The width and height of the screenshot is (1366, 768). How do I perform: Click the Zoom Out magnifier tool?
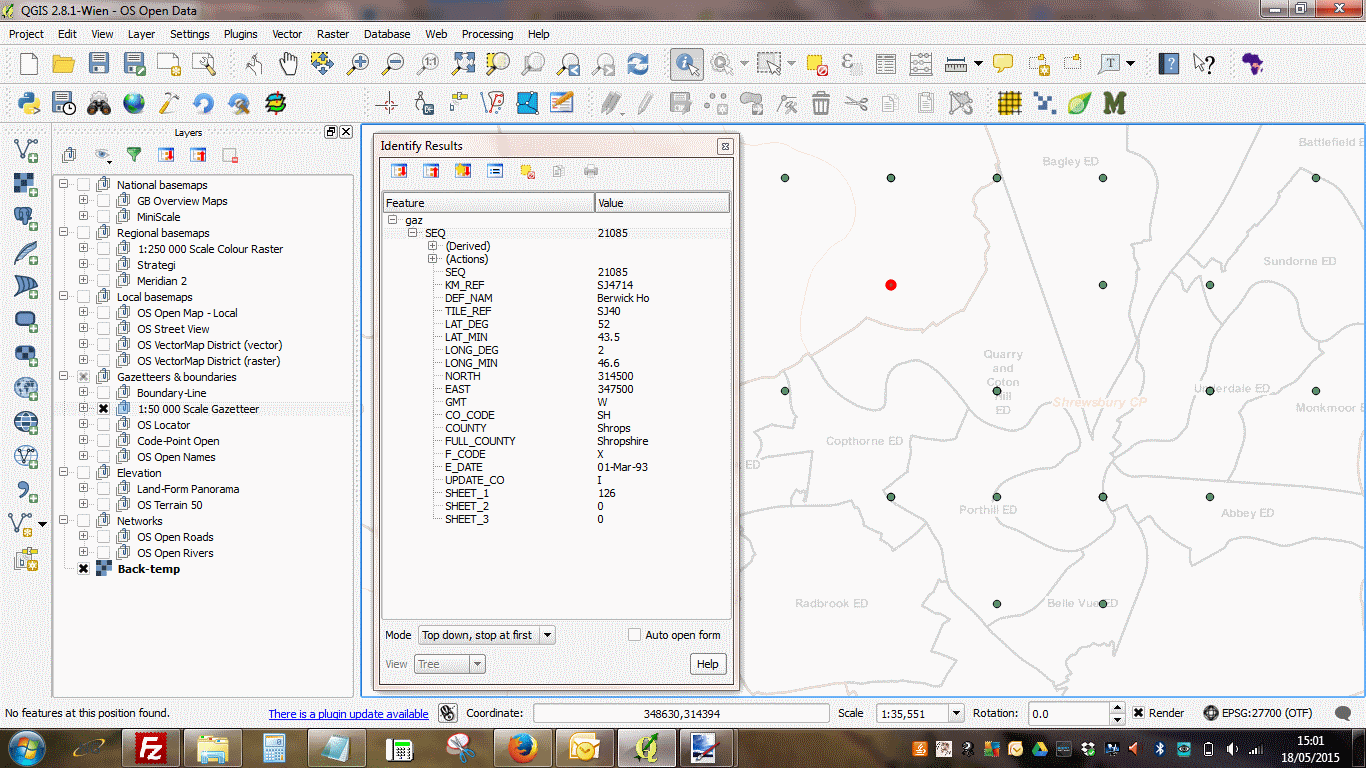[x=393, y=64]
